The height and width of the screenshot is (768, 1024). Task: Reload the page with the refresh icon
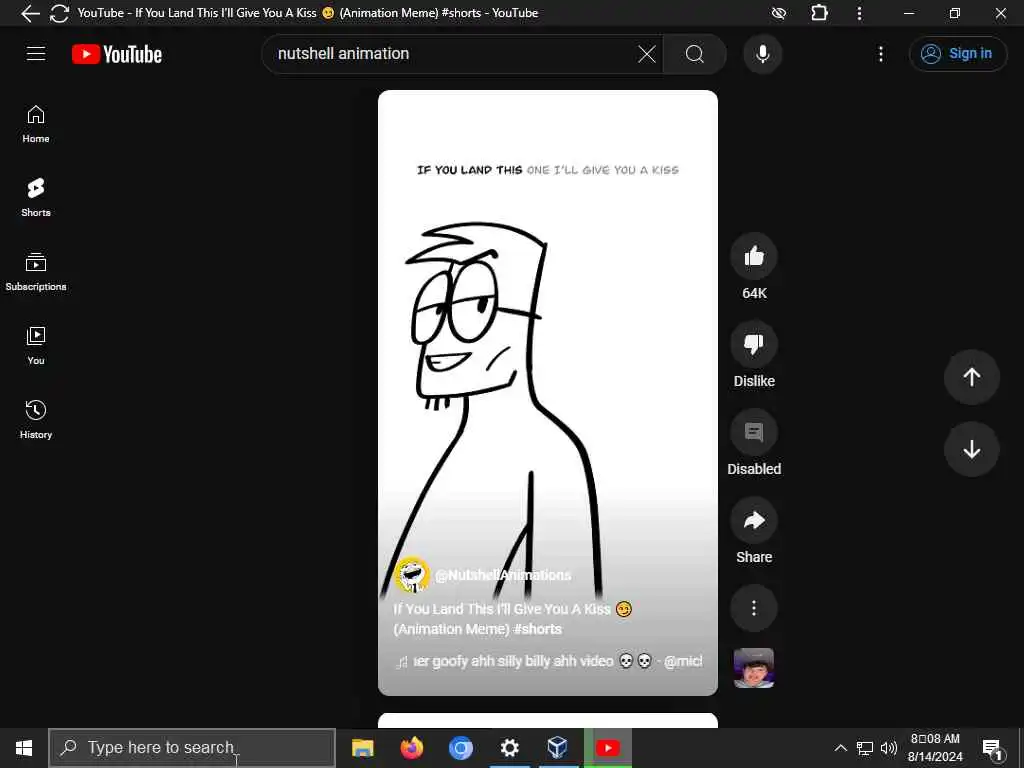[59, 13]
